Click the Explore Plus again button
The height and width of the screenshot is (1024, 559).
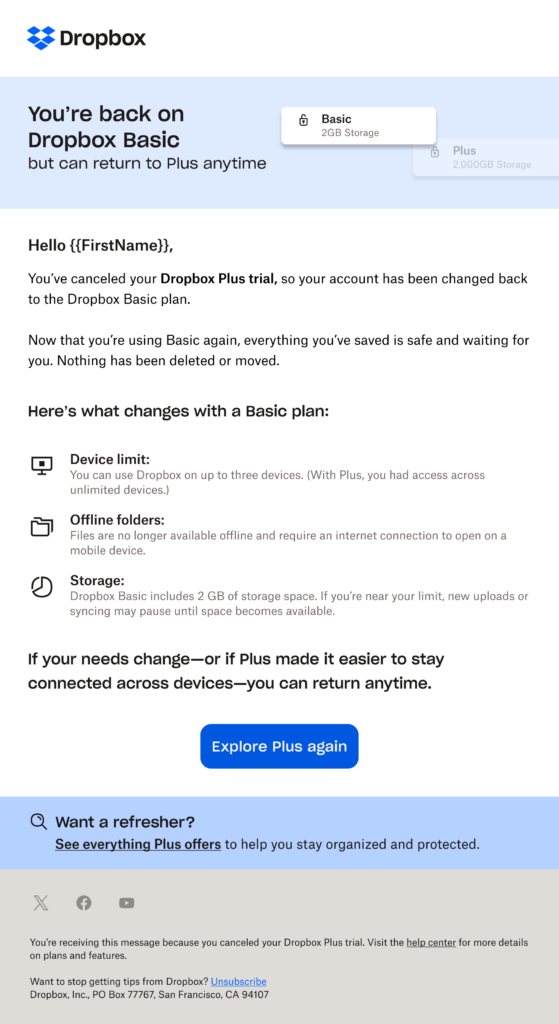click(280, 746)
